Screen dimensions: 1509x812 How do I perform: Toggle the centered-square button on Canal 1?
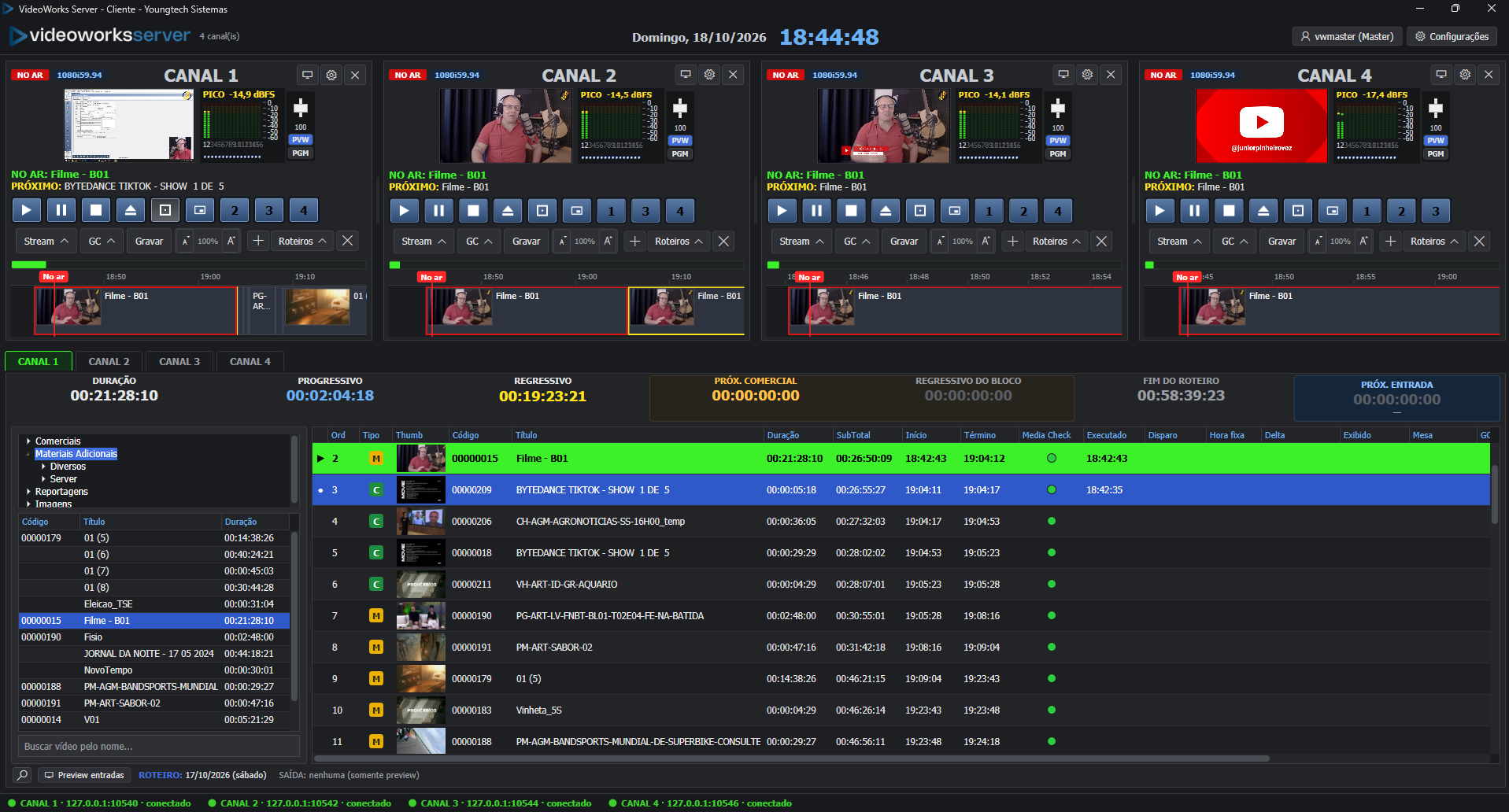click(165, 210)
